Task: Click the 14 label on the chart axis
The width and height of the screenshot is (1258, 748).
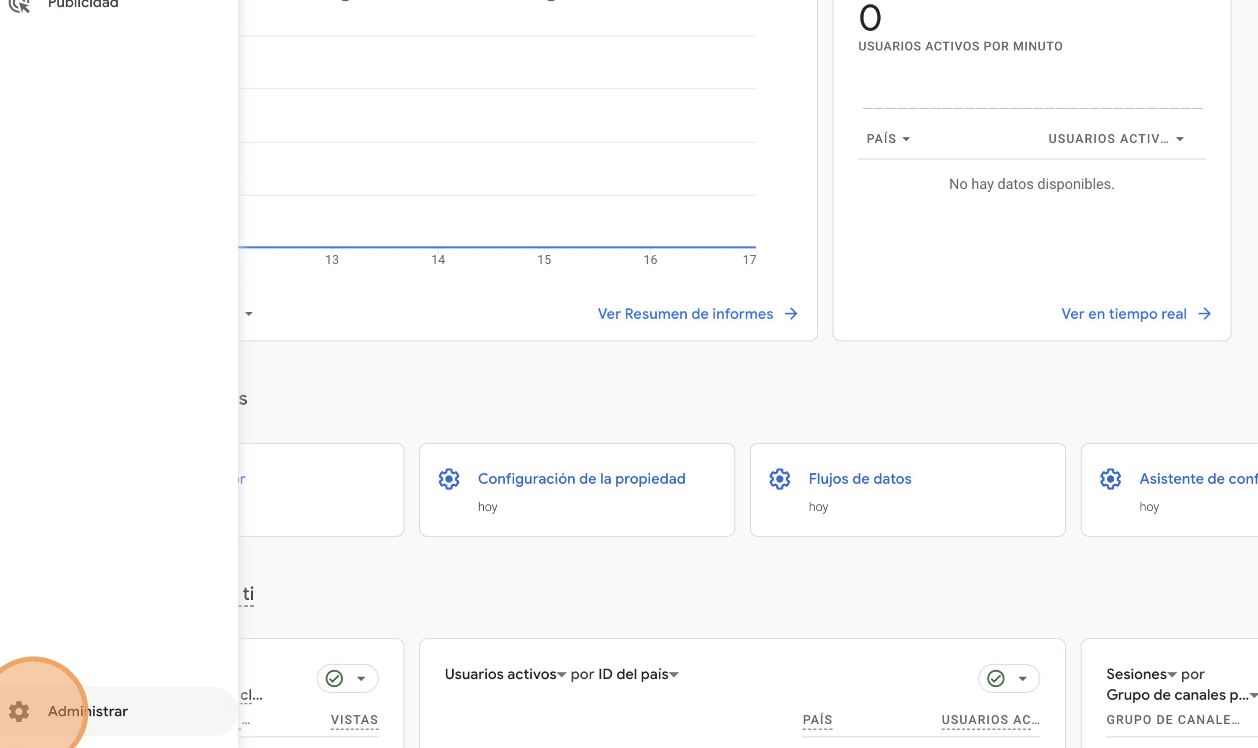Action: pos(438,260)
